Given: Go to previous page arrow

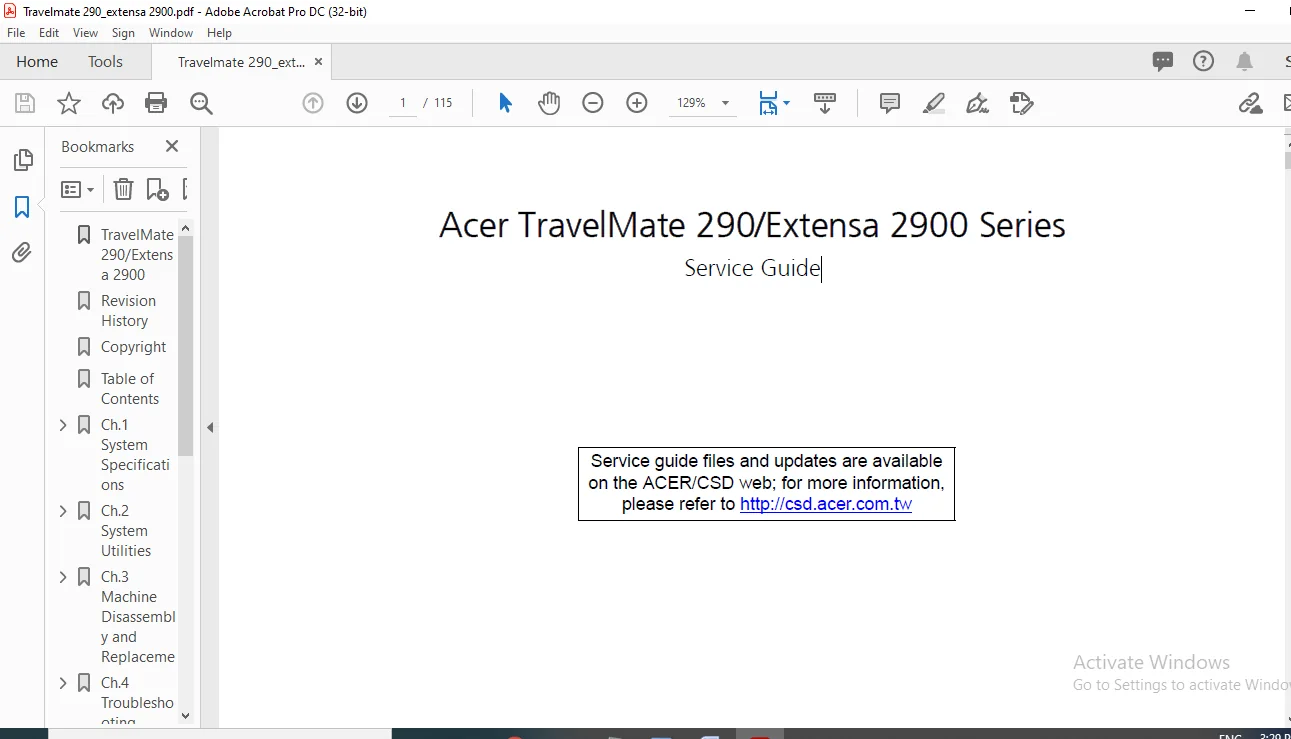Looking at the screenshot, I should tap(313, 103).
